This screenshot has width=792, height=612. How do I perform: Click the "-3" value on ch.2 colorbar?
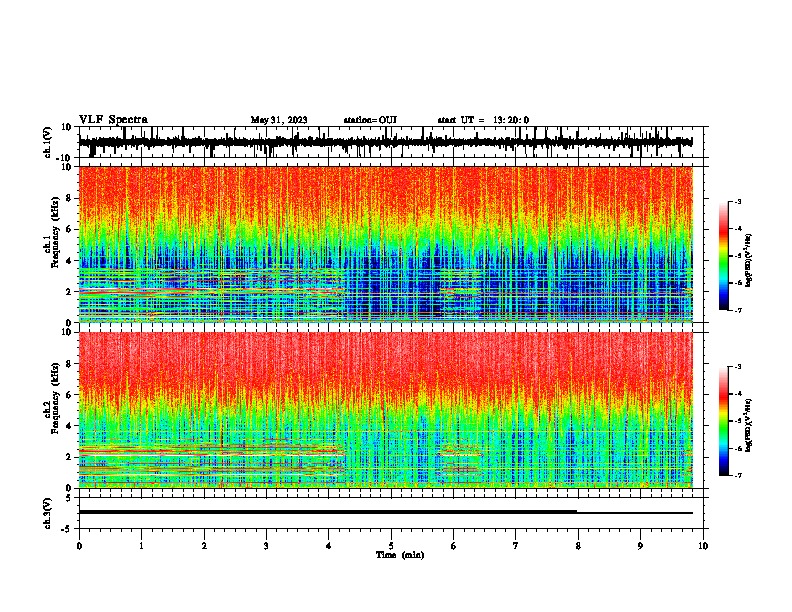(x=738, y=367)
